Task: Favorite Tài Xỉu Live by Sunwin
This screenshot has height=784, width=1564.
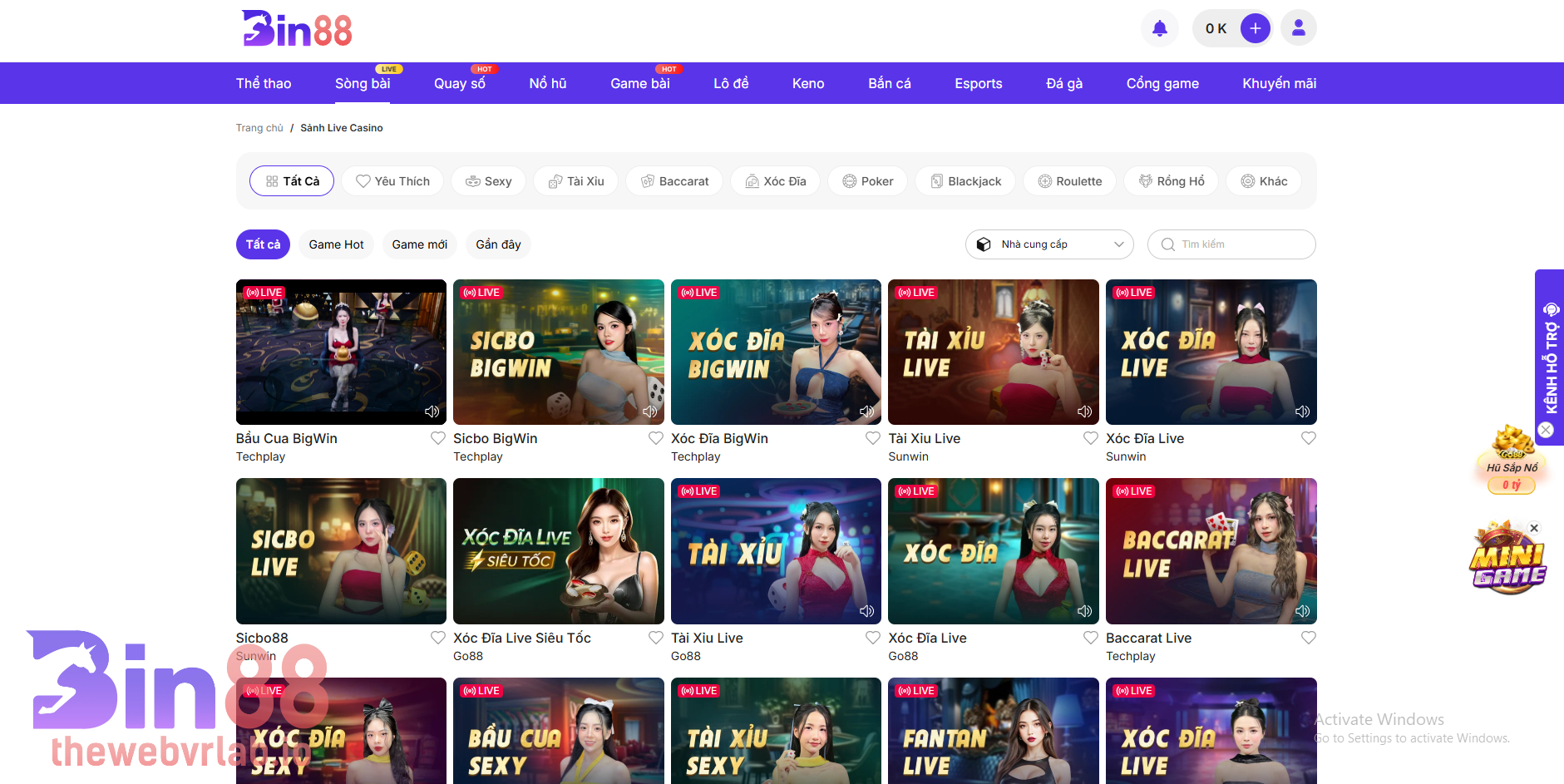Action: (1090, 437)
